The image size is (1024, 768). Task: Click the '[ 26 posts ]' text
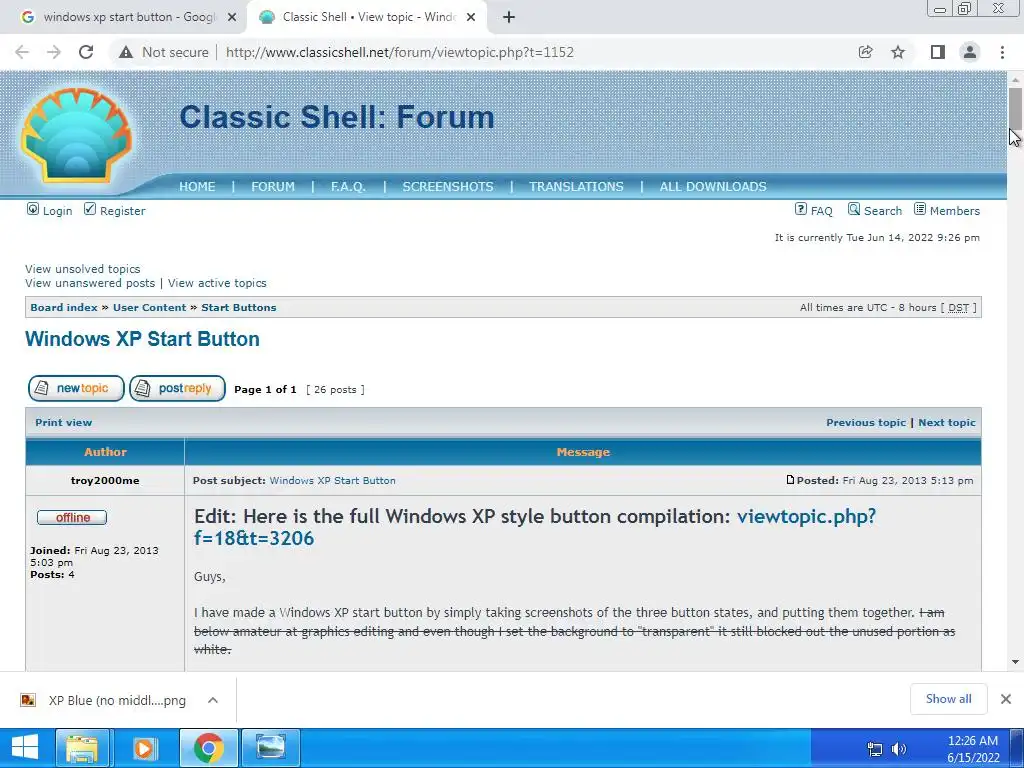[x=336, y=390]
